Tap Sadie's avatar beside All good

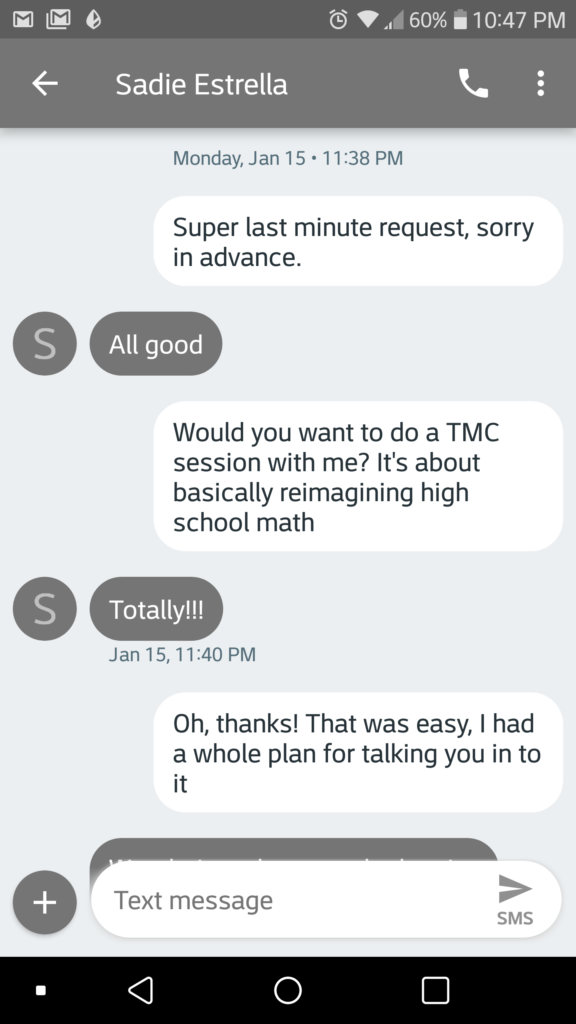coord(44,344)
